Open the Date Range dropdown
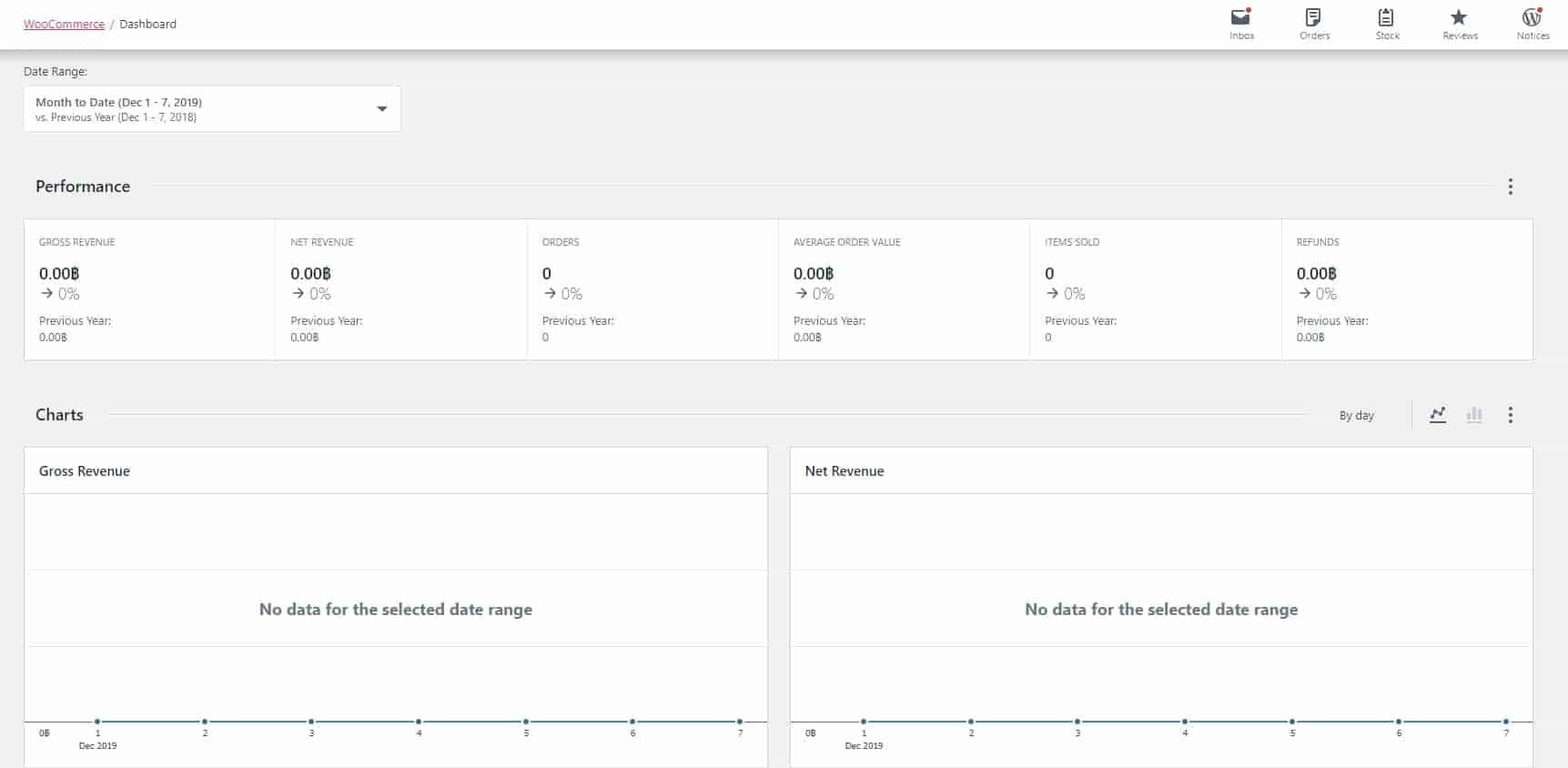 (212, 109)
